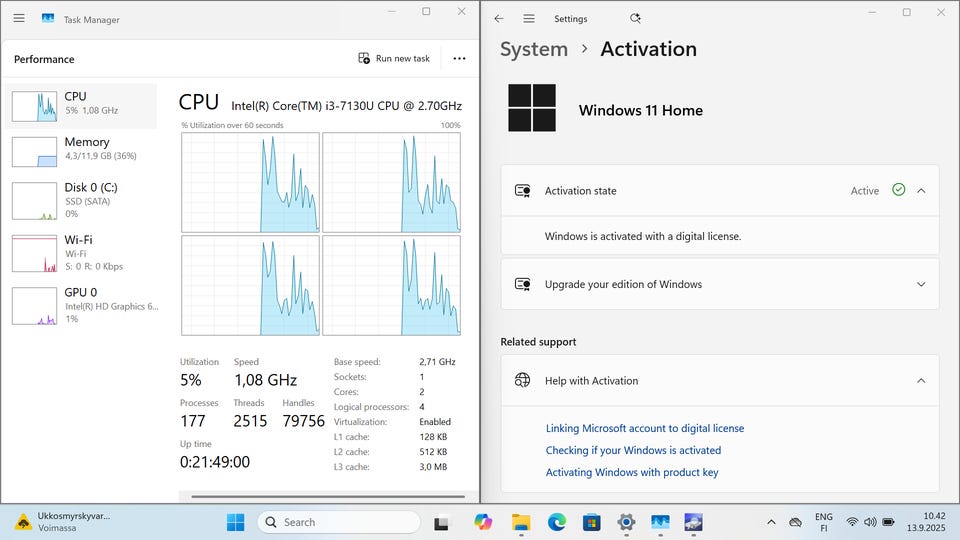Click the CPU mini graph thumbnail
Screen dimensions: 960x540
34,106
